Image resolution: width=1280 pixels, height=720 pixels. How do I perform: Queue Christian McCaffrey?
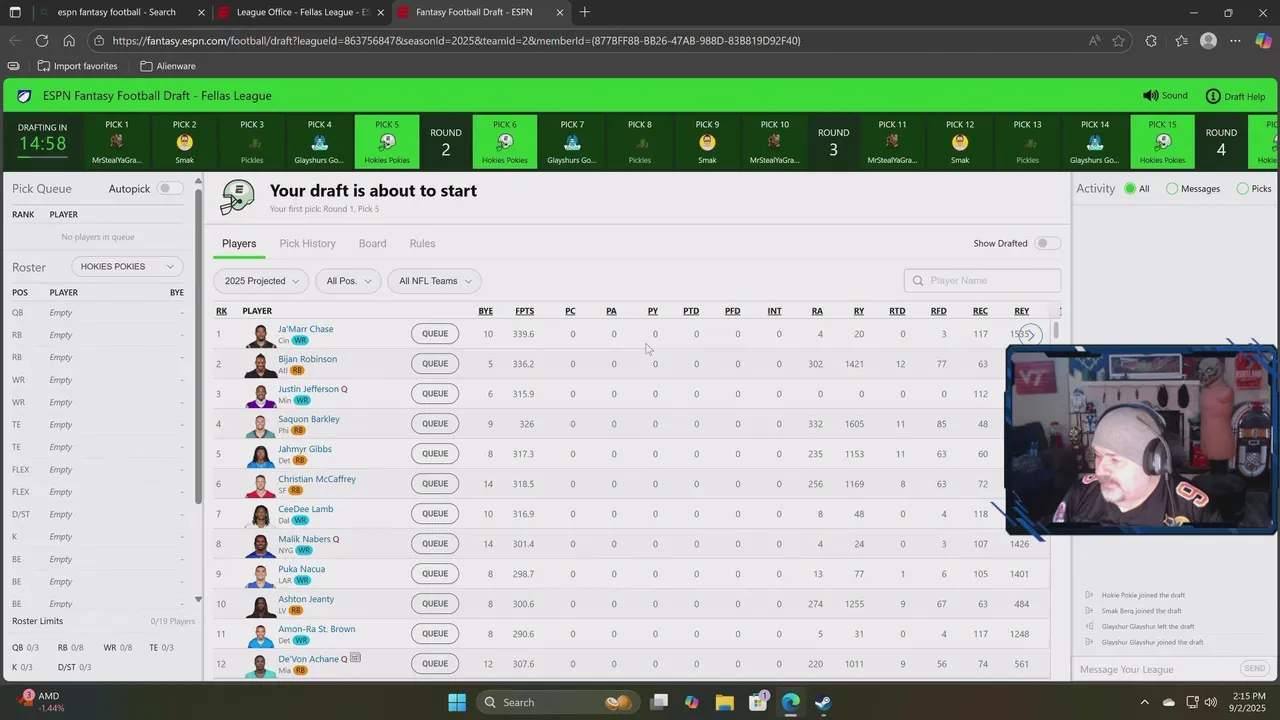435,484
